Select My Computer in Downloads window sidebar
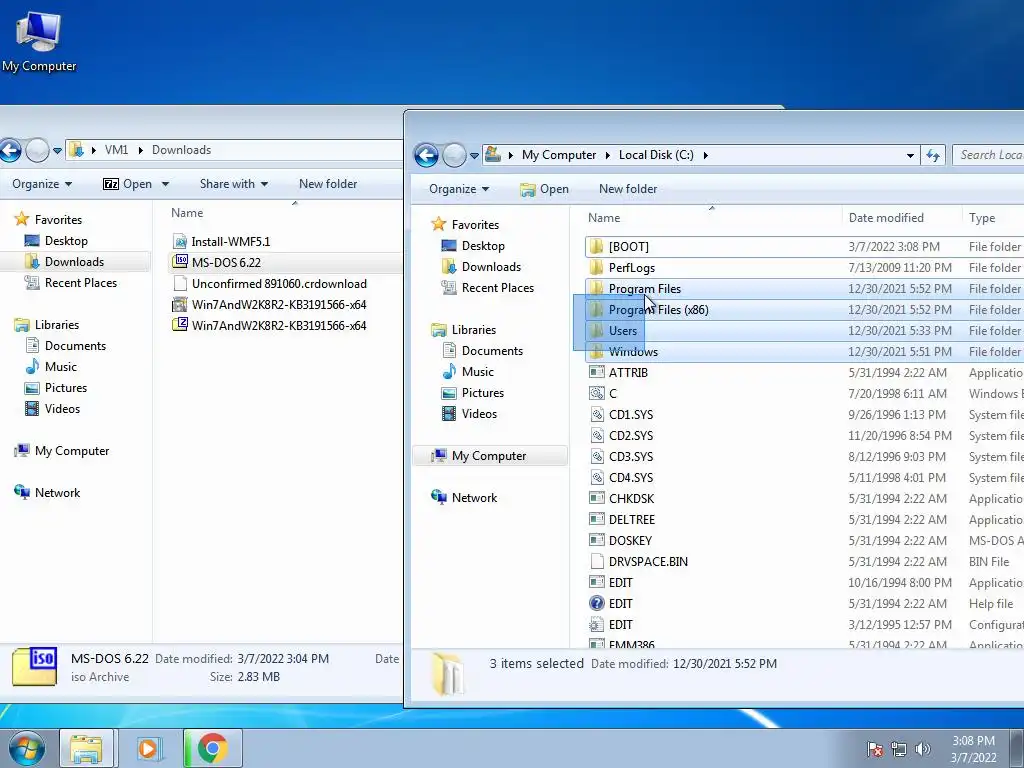The height and width of the screenshot is (768, 1024). 72,451
